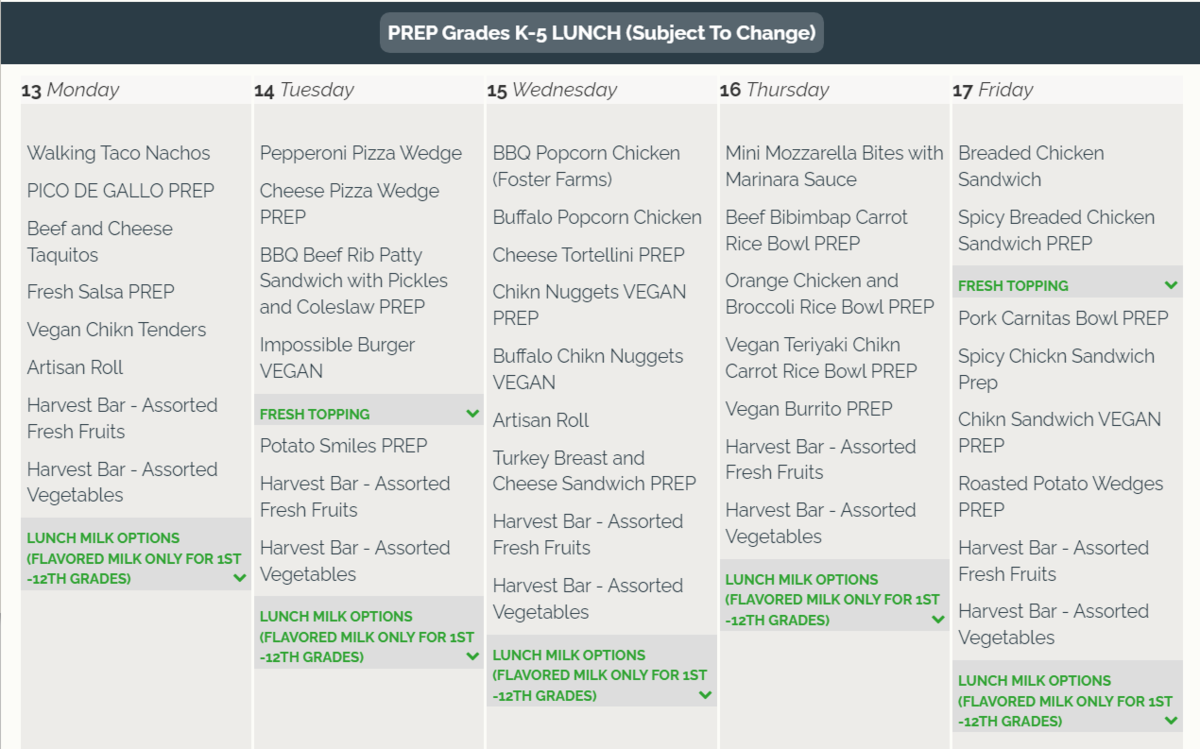Expand Monday's Lunch Milk Options chevron

coord(239,578)
